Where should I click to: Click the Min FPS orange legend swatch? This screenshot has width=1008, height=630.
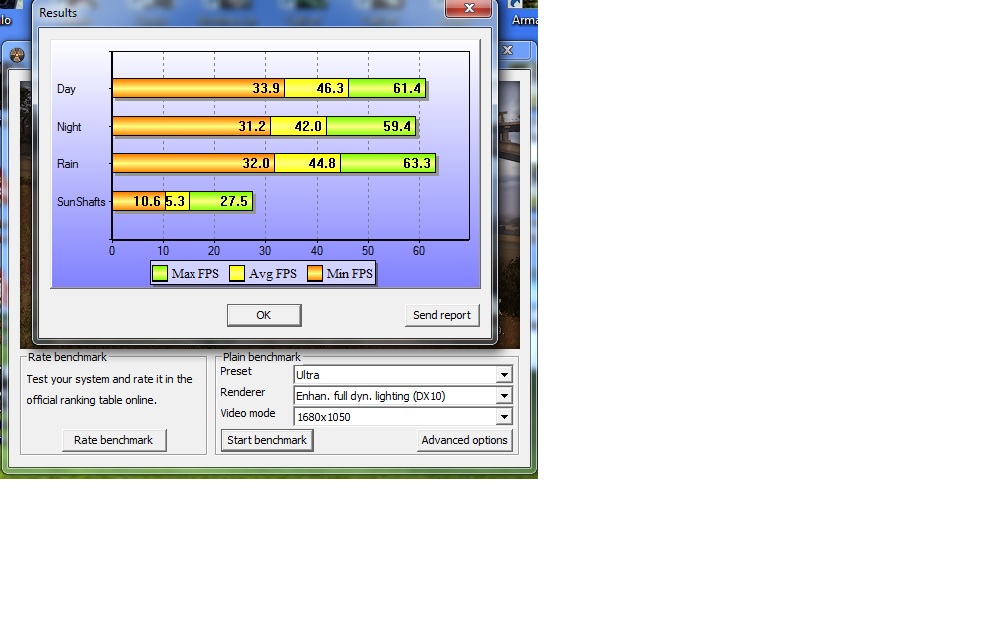[315, 274]
